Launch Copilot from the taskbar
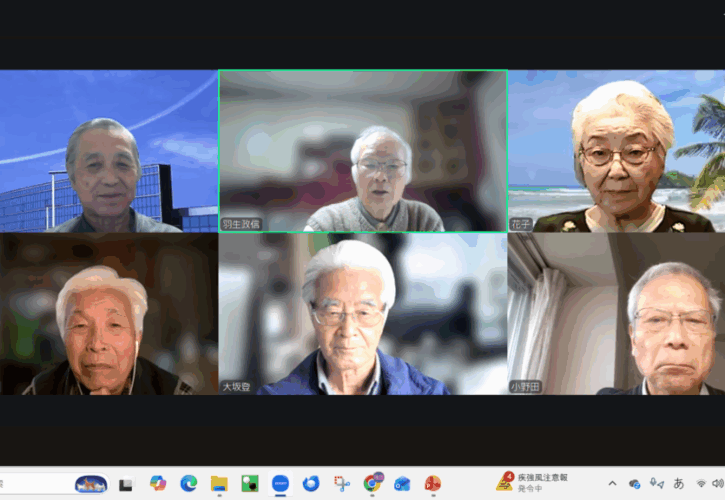The image size is (725, 500). [157, 483]
